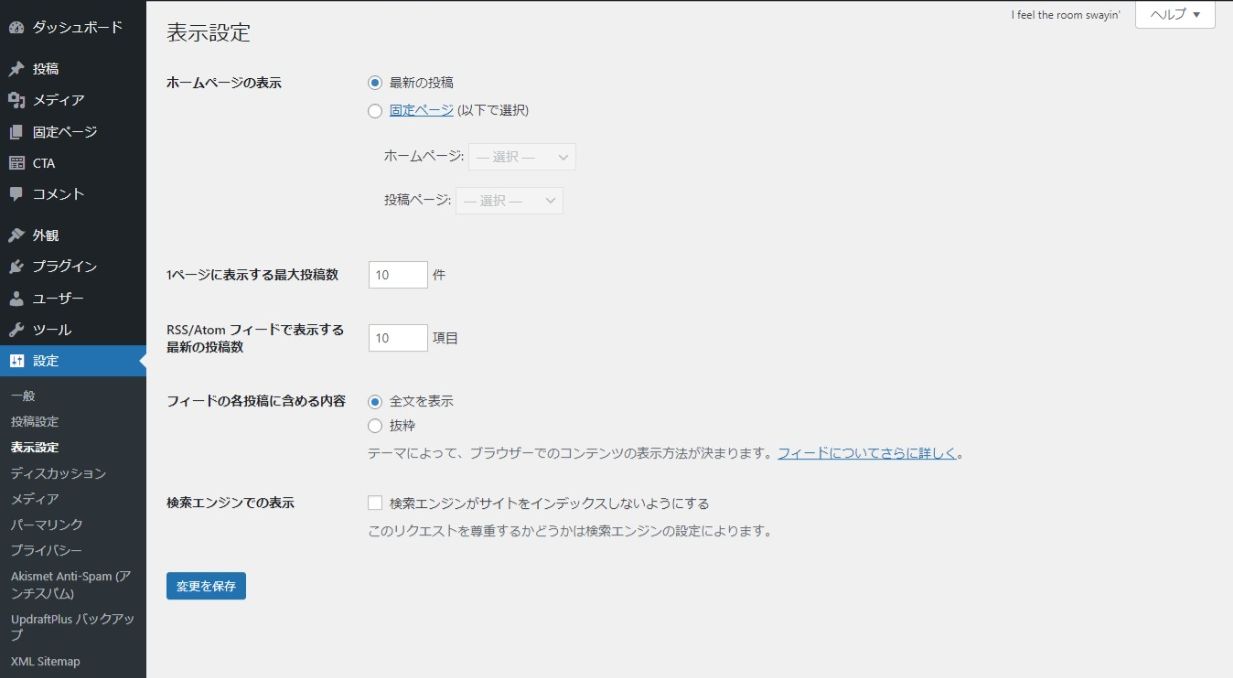Open the 投稿ページ selection dropdown
Image resolution: width=1233 pixels, height=678 pixels.
tap(509, 201)
